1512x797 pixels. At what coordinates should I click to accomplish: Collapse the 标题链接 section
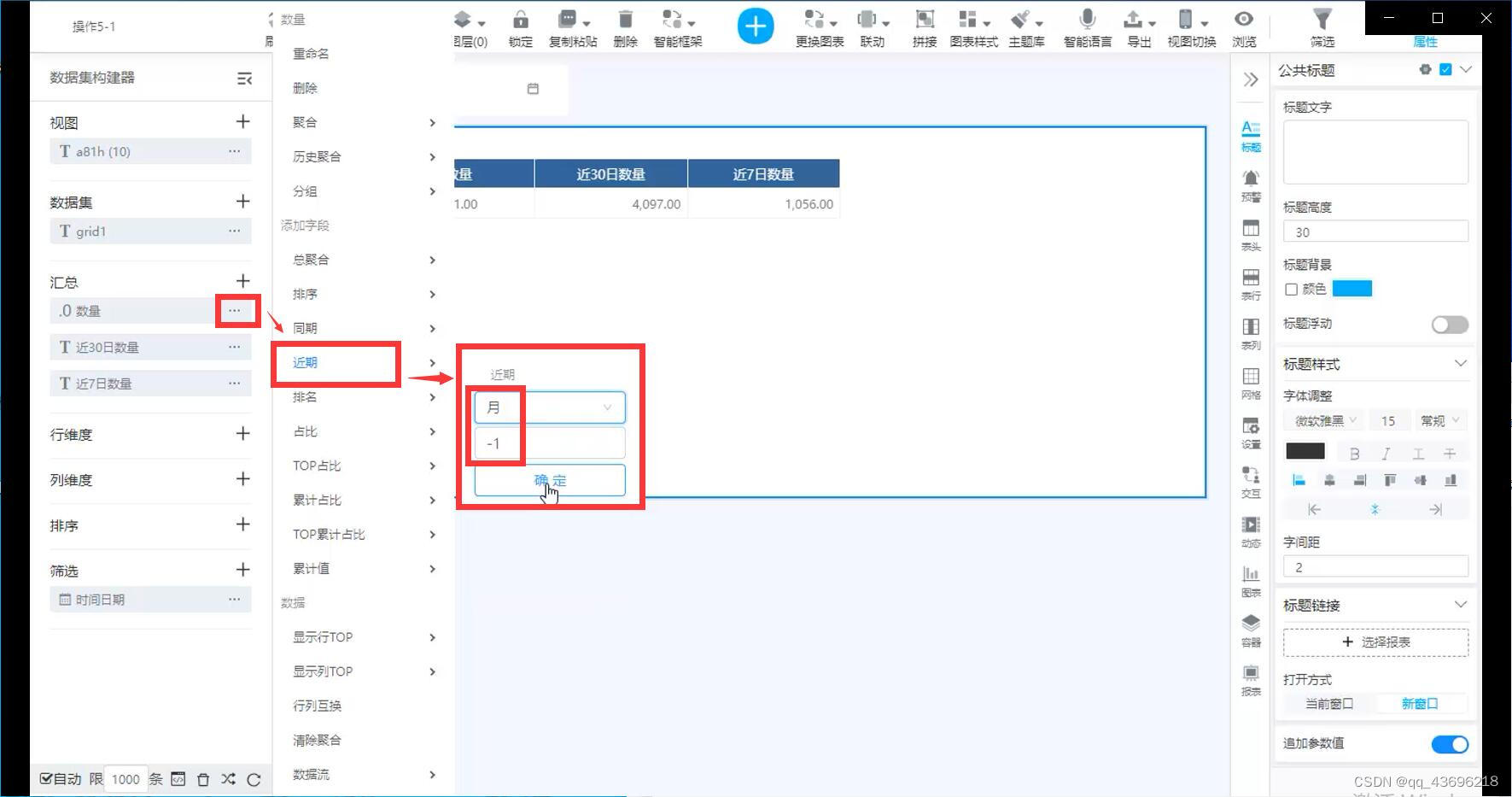click(1460, 604)
